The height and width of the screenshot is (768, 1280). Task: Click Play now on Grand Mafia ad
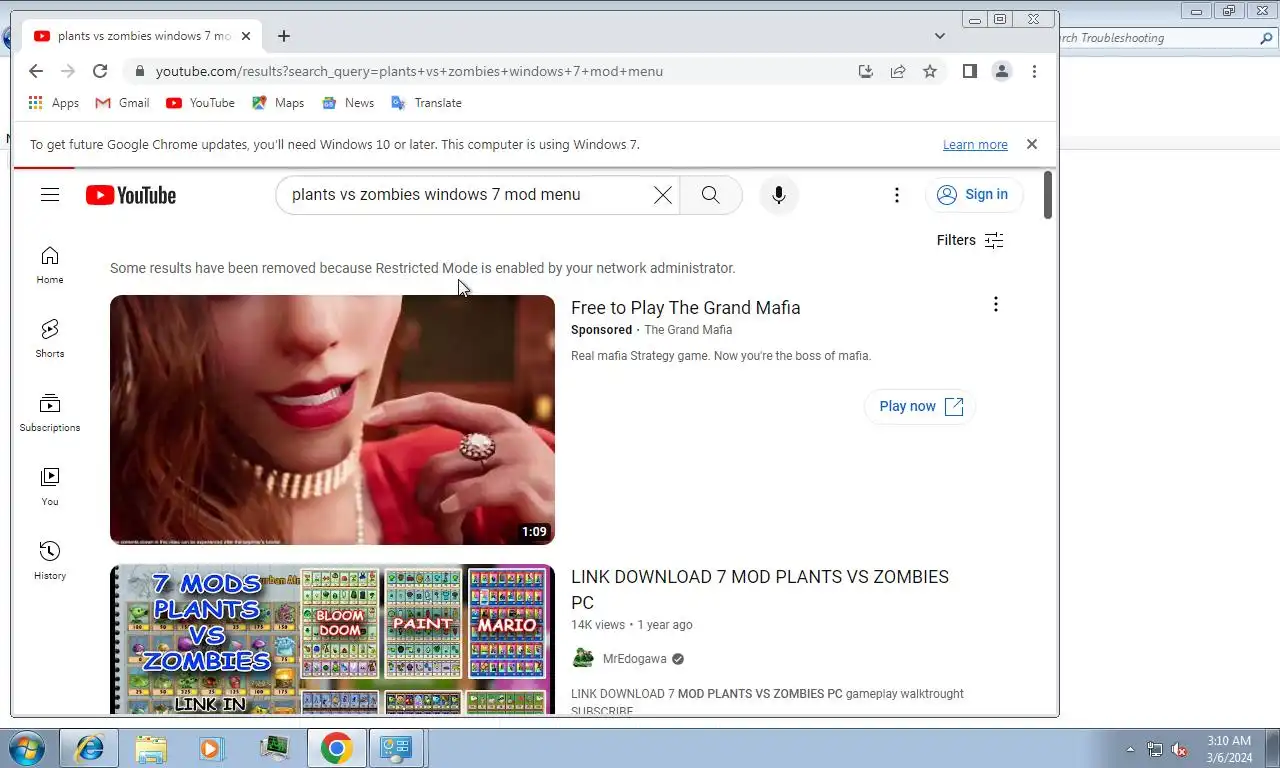(920, 406)
